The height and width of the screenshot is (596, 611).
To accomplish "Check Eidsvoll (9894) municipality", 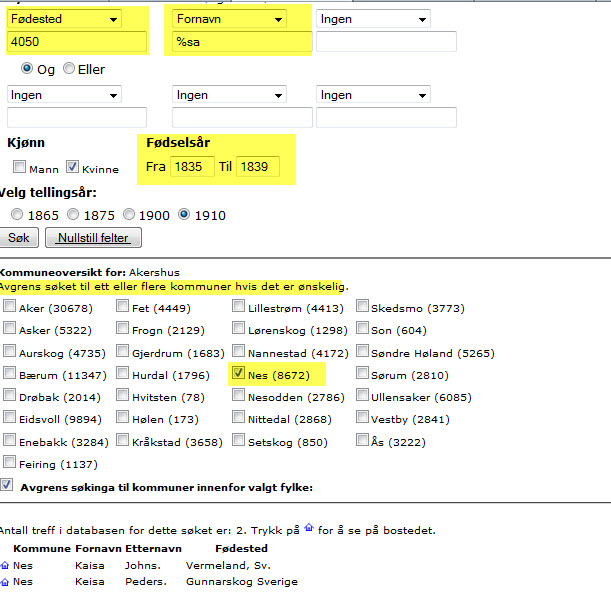I will [x=9, y=417].
